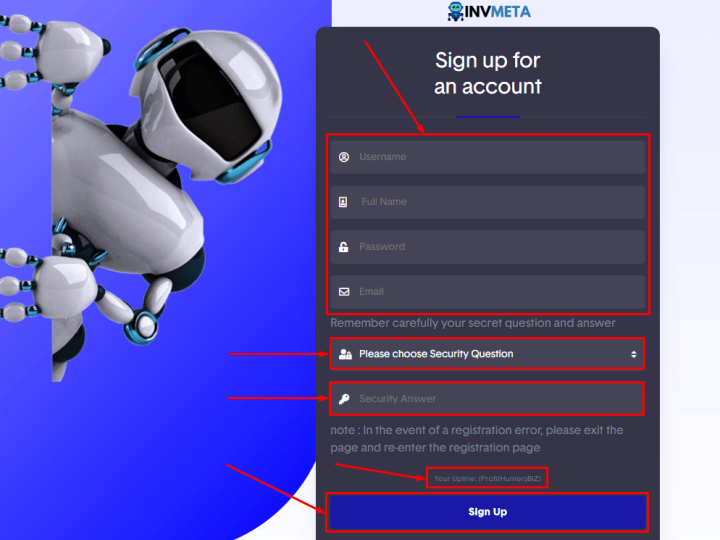
Task: Open the Please choose Security Question dropdown
Action: 488,354
